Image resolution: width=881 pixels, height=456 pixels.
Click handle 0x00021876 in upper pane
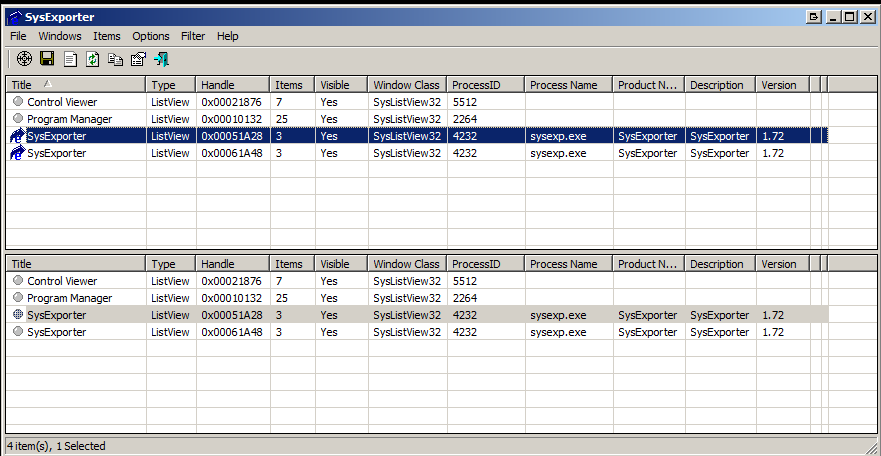click(231, 102)
